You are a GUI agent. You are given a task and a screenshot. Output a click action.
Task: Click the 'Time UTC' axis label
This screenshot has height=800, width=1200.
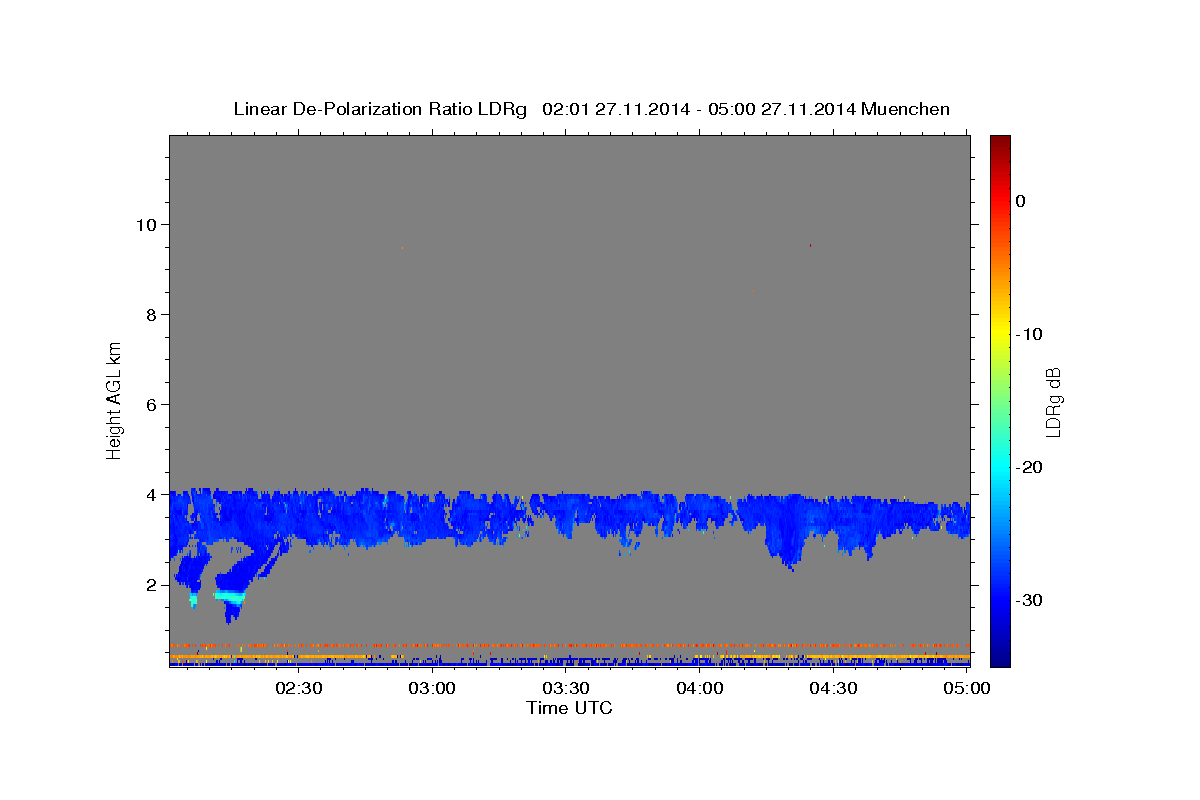[569, 708]
